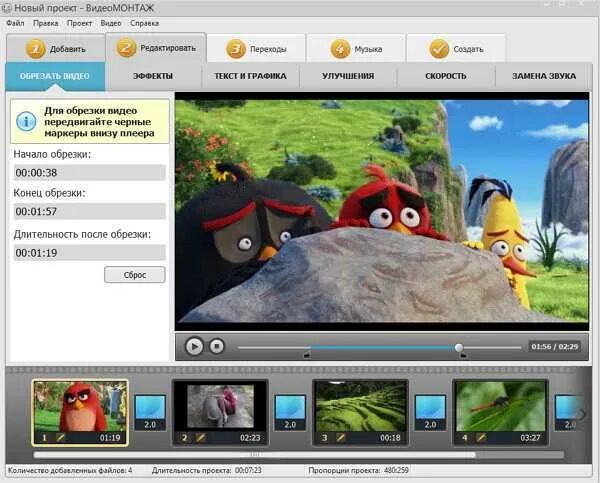Open transition between clips 2 and 3
The image size is (600, 483).
(290, 413)
